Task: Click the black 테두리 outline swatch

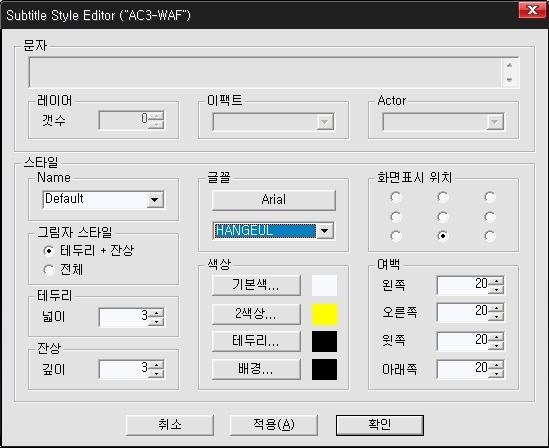Action: (324, 342)
